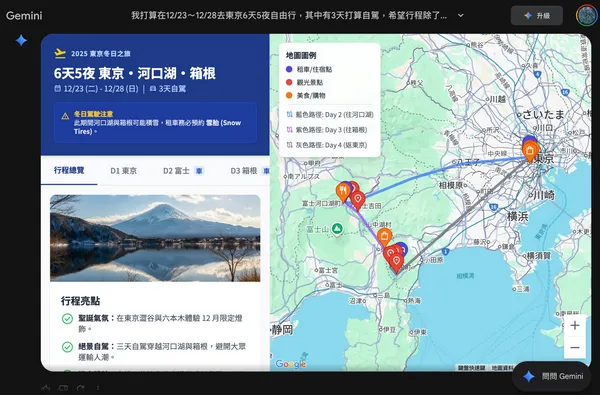Click the 行程亮點 heading

(80, 301)
